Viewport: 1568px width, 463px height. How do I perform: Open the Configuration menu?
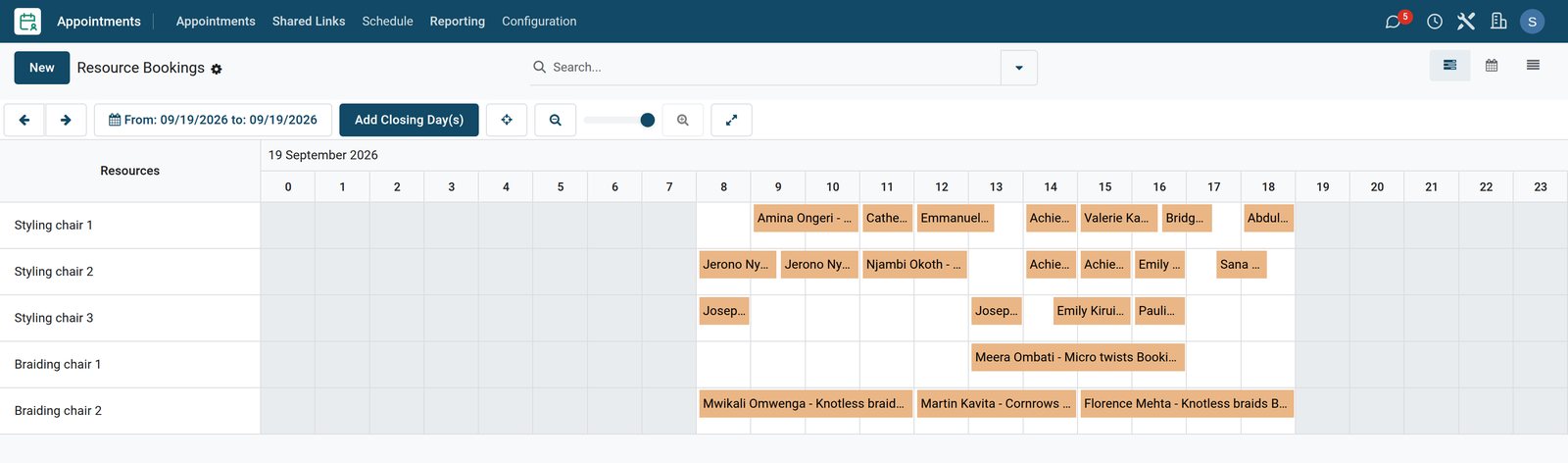539,21
